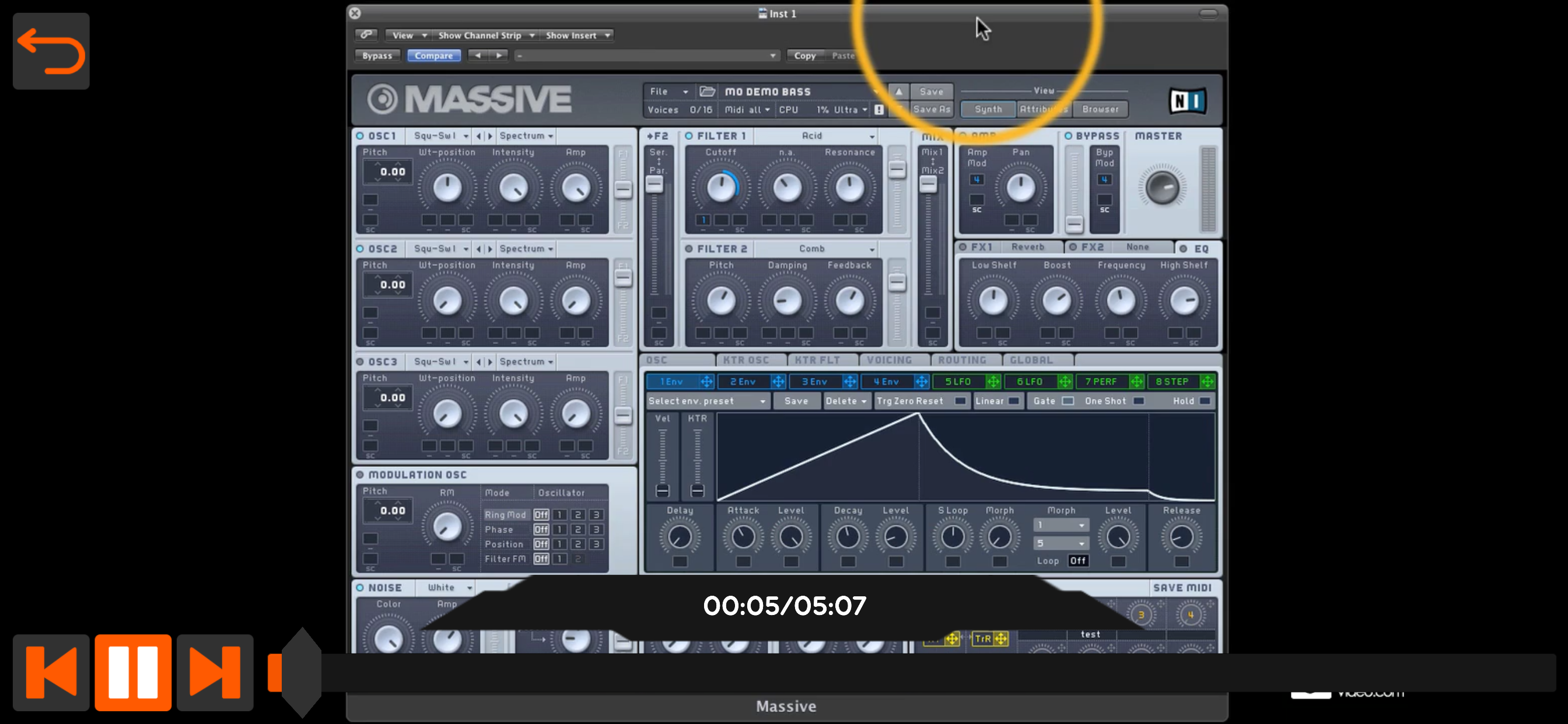Click the Save As button
Viewport: 1568px width, 724px height.
pyautogui.click(x=932, y=109)
